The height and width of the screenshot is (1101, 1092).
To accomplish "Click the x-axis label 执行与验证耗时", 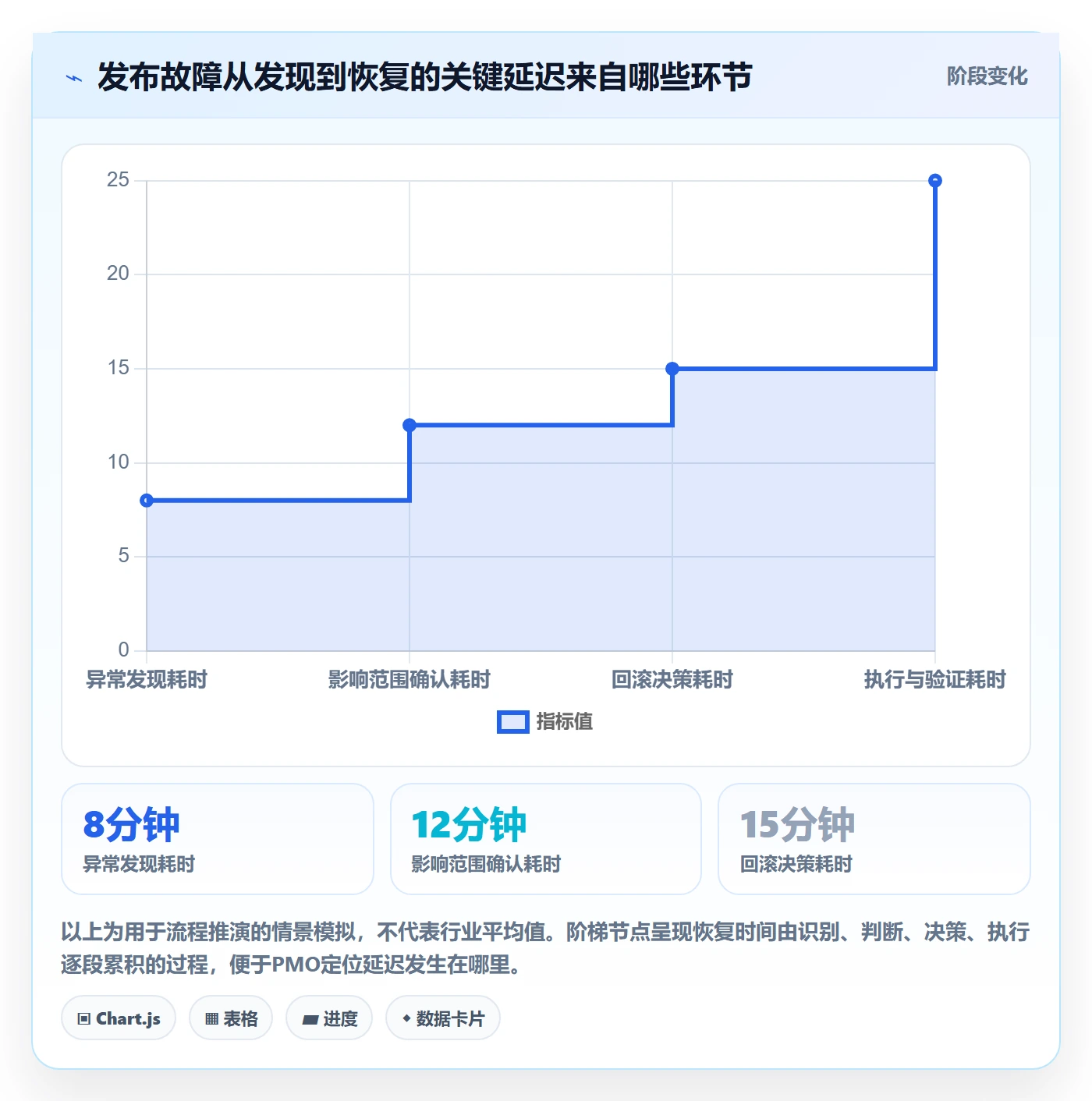I will click(x=935, y=679).
